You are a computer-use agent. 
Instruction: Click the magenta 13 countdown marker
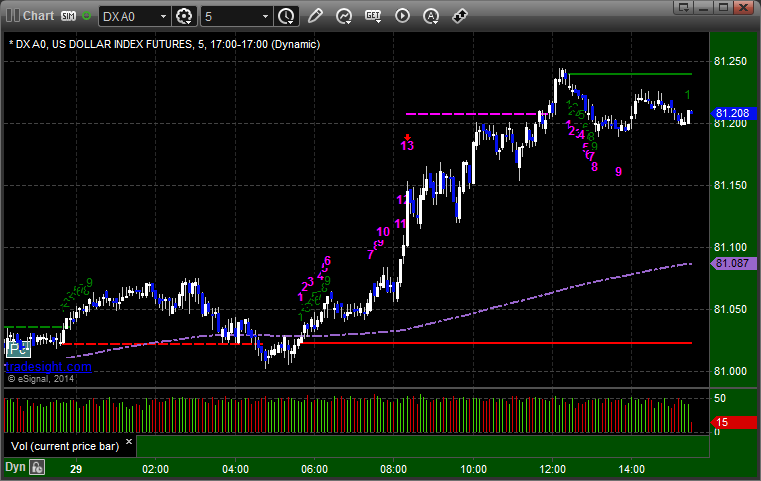pos(407,146)
